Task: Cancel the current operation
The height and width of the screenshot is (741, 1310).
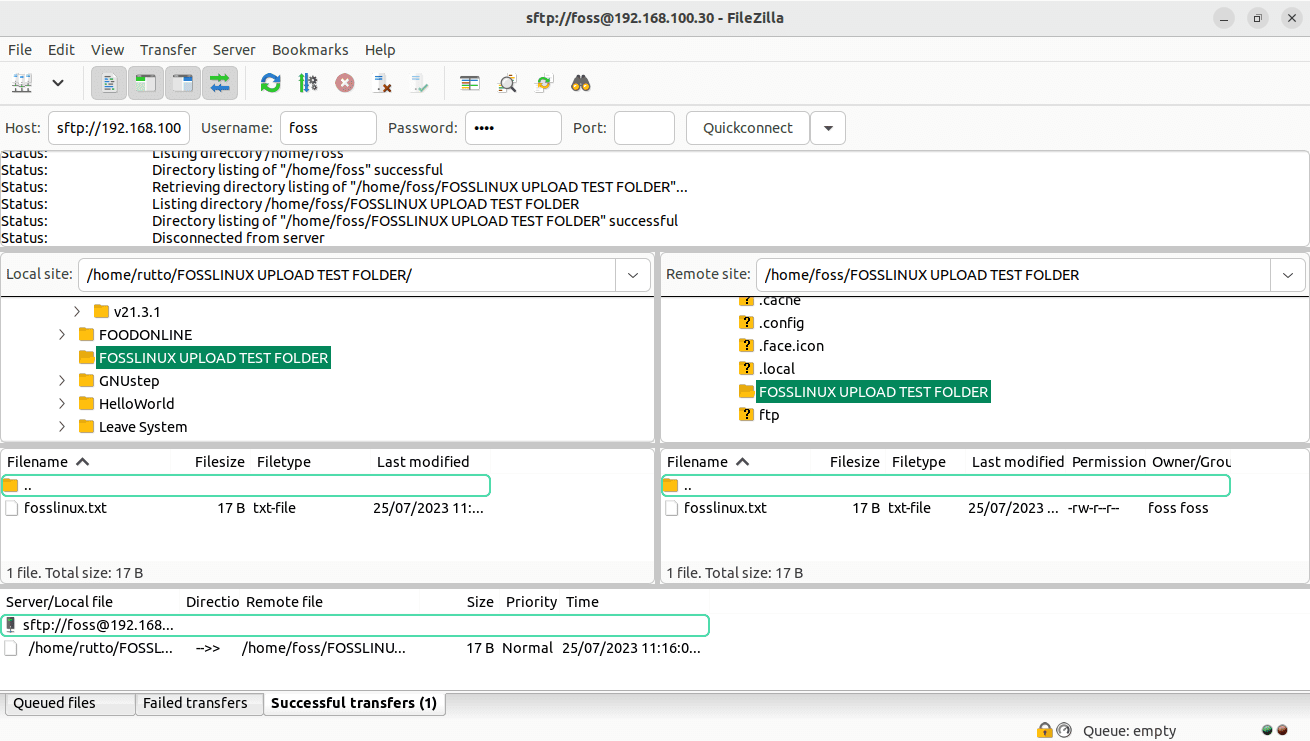Action: click(x=345, y=83)
